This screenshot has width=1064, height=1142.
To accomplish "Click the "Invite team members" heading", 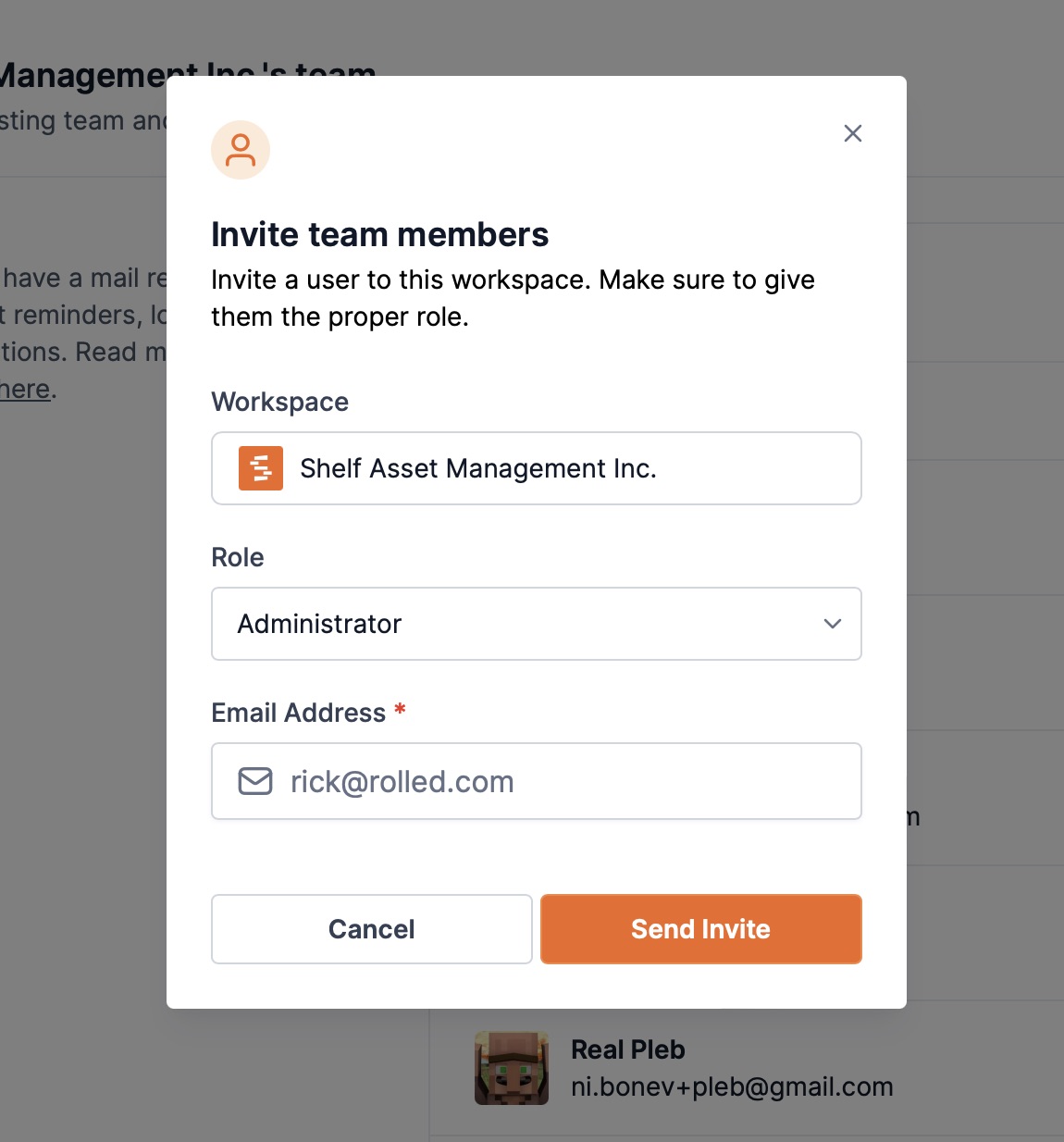I will 379,235.
